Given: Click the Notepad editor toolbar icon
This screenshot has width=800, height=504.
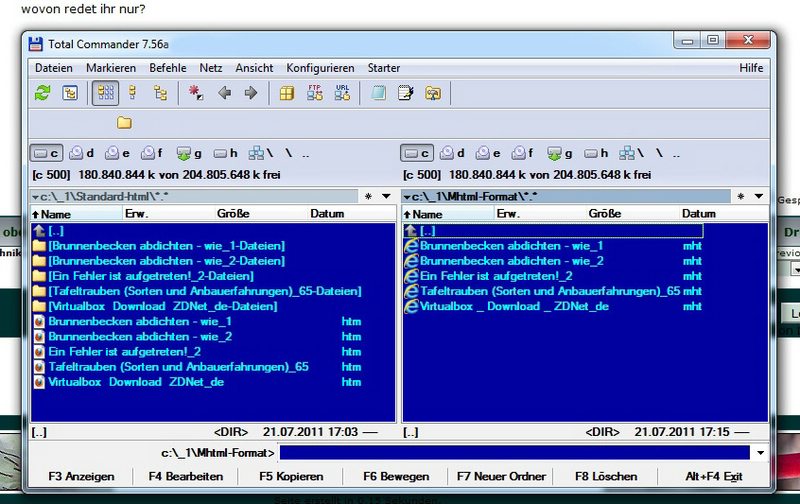Looking at the screenshot, I should [x=406, y=93].
